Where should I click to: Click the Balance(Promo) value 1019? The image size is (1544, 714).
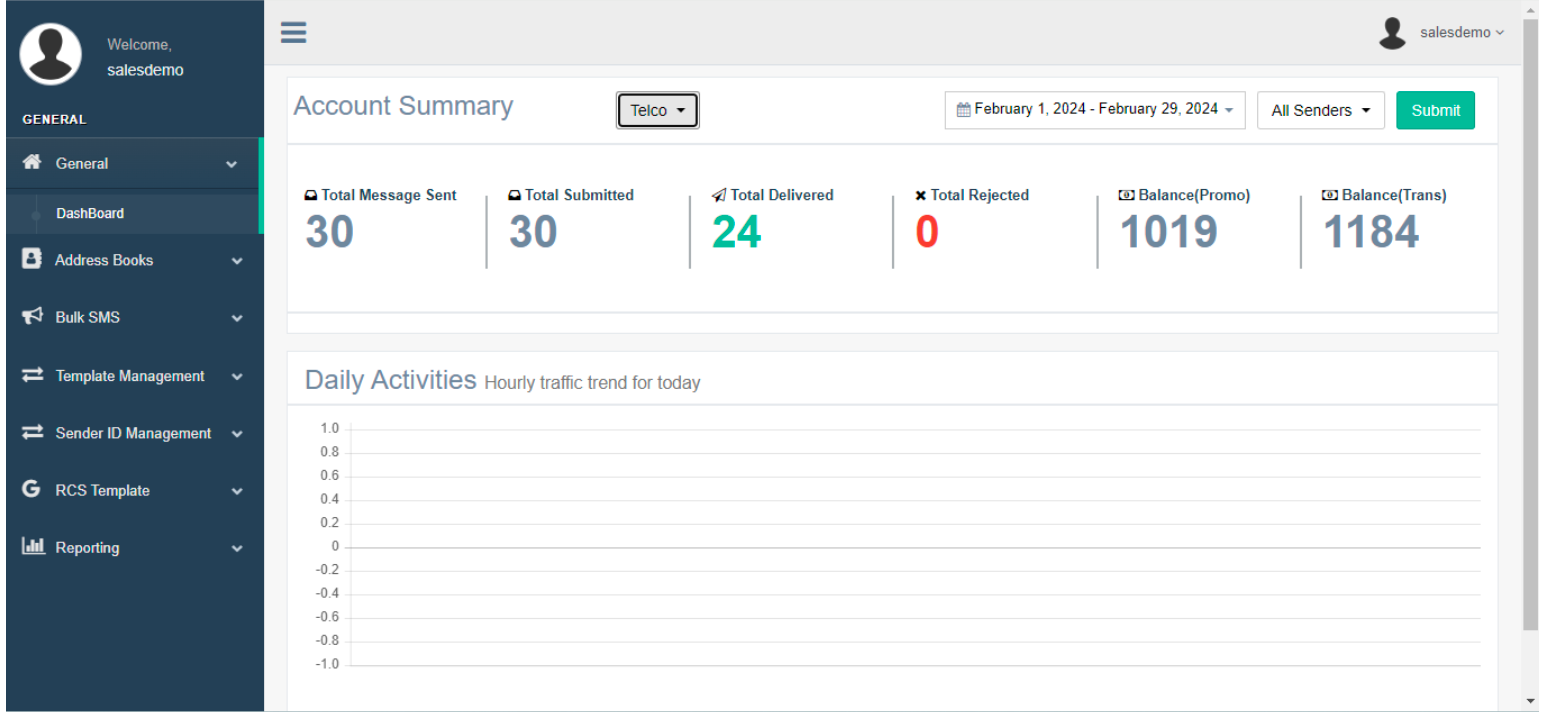point(1169,232)
